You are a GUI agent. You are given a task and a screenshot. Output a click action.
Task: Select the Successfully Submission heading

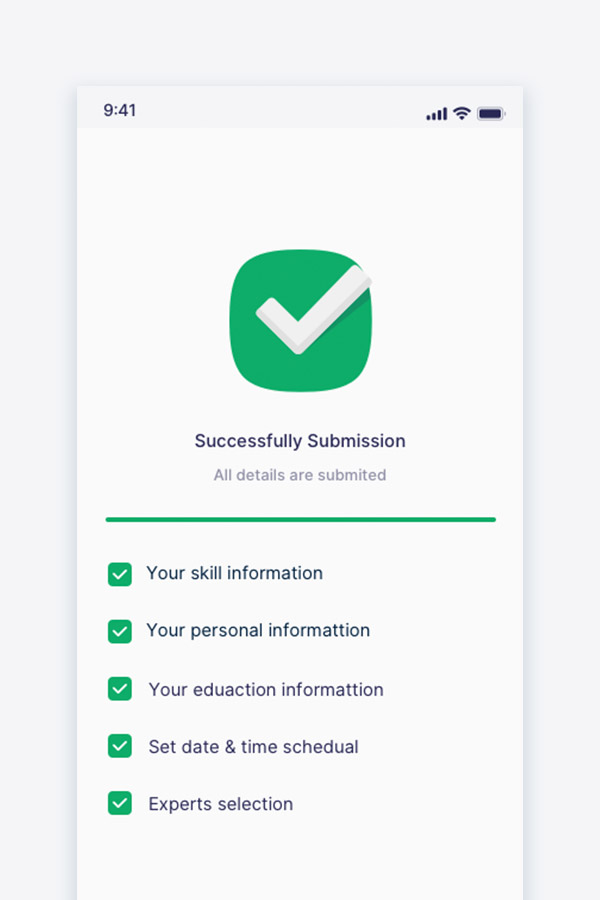(x=300, y=441)
